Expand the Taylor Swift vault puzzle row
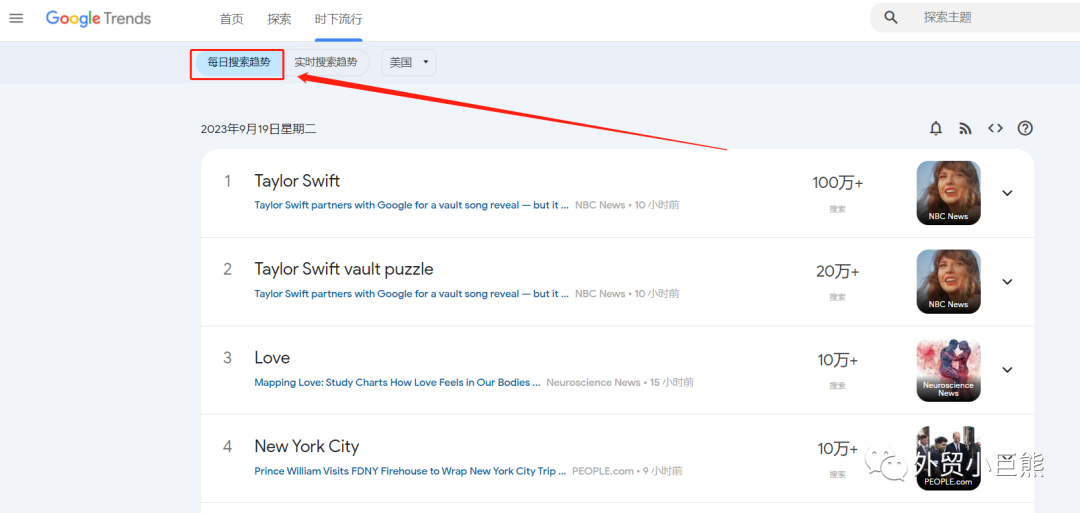1080x513 pixels. pos(1007,282)
